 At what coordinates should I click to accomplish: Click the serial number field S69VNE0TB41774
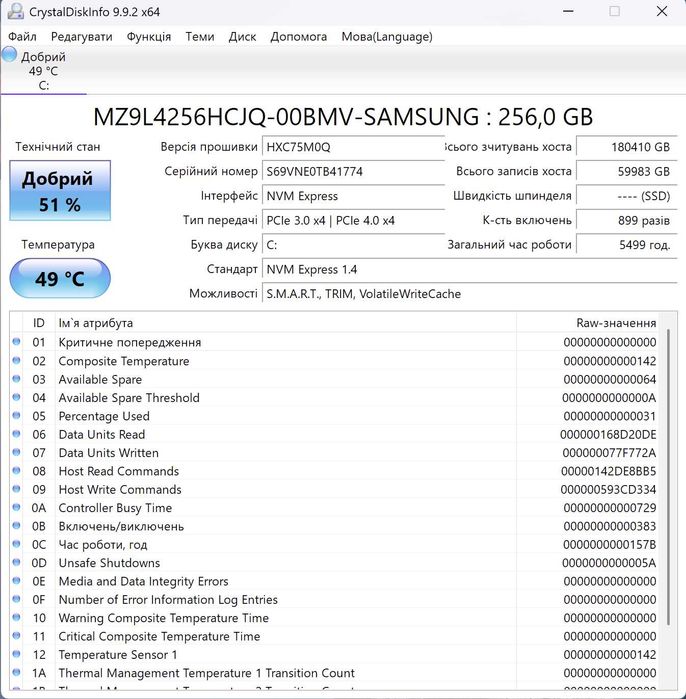coord(353,172)
